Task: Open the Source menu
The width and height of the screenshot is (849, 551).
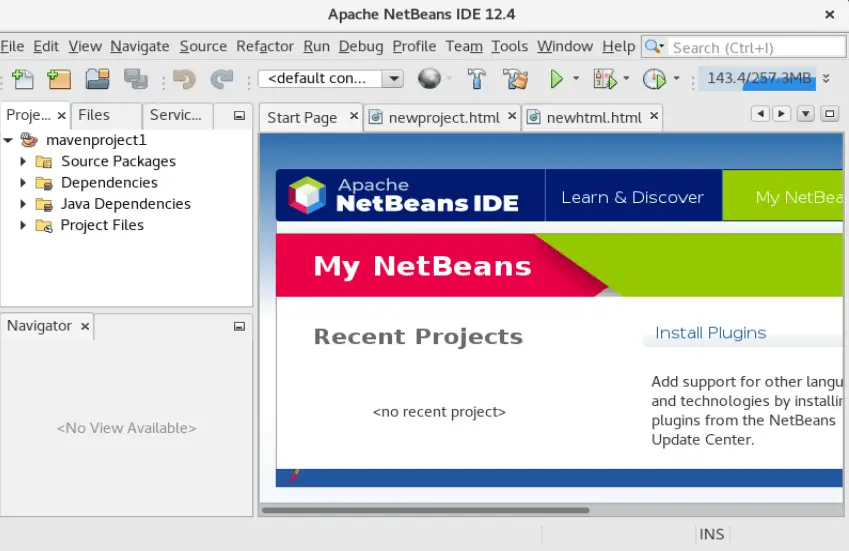Action: 203,47
